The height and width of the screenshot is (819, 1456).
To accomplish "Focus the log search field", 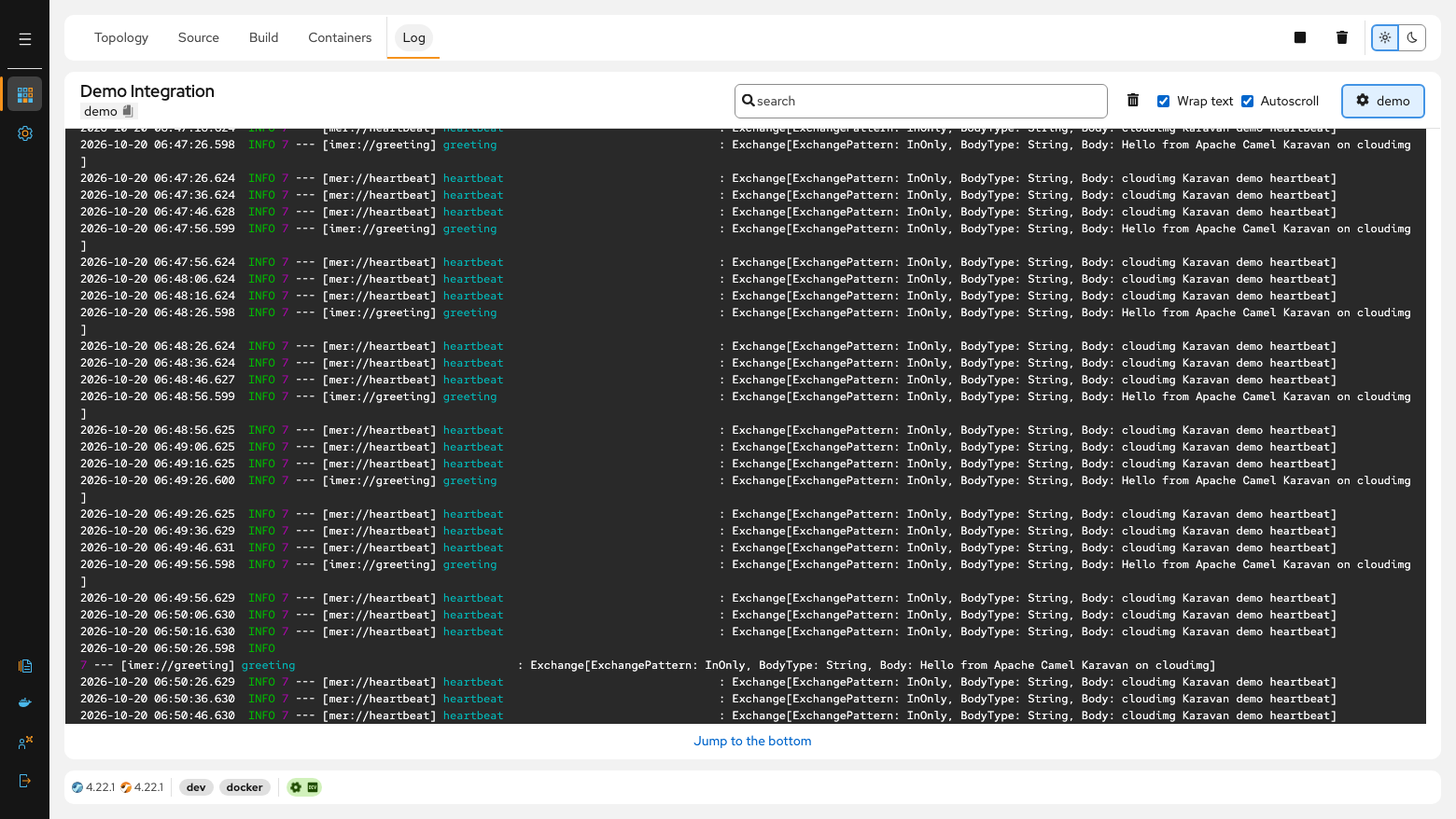I will point(920,101).
